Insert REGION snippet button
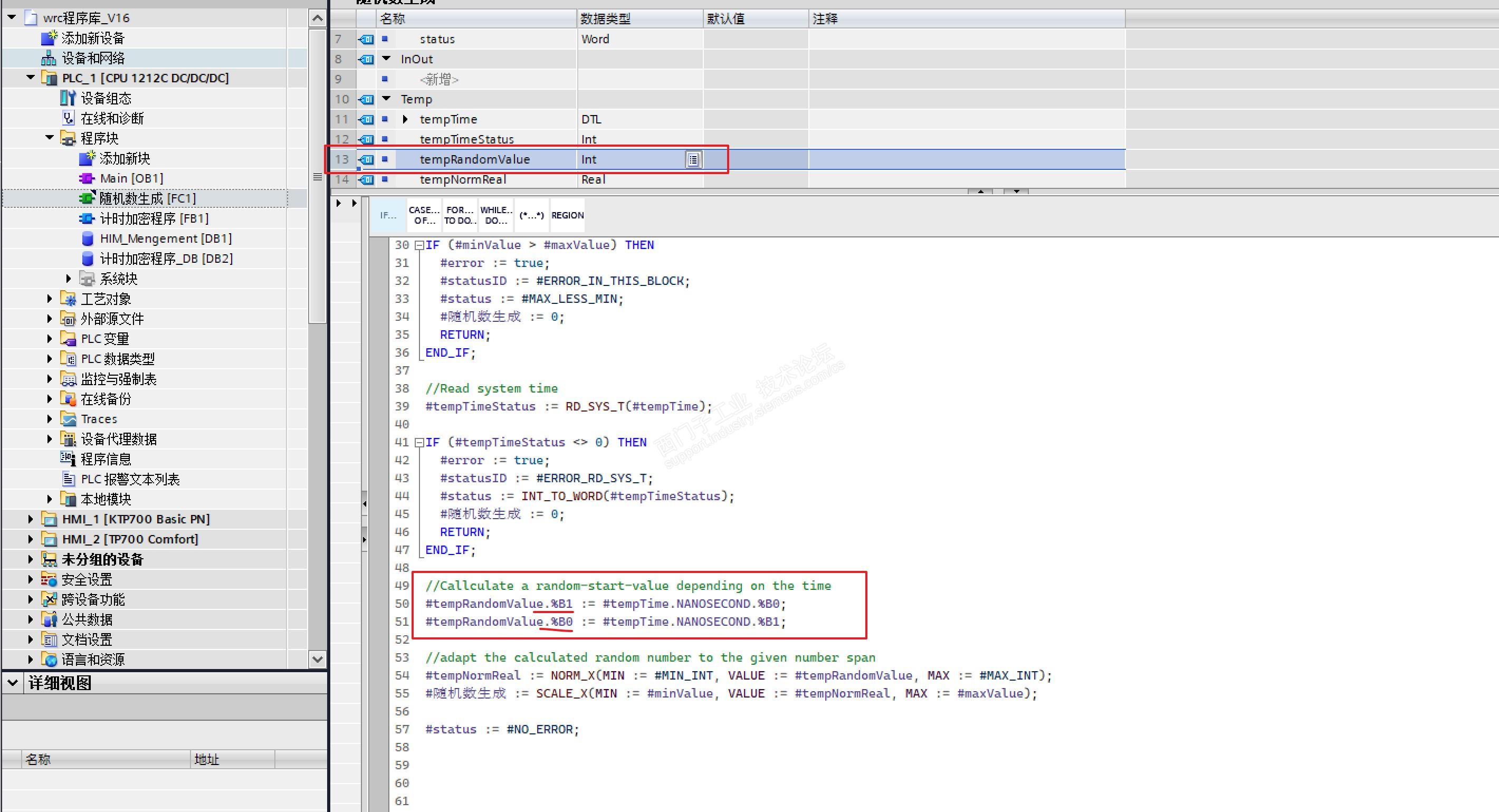The image size is (1499, 812). [x=567, y=215]
